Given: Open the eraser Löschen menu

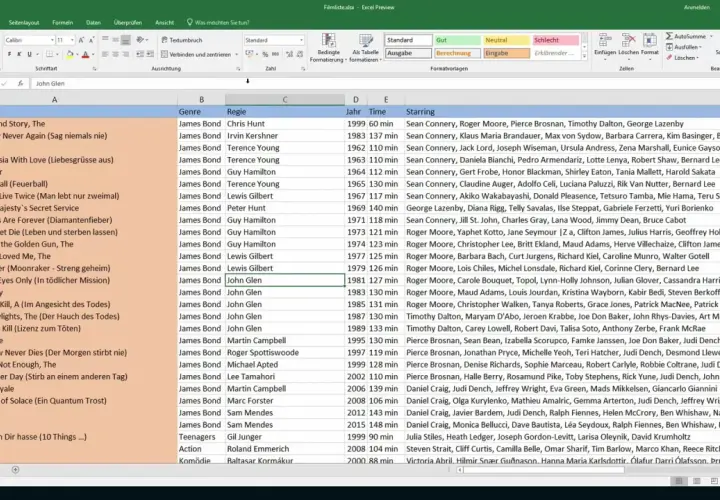Looking at the screenshot, I should point(682,58).
